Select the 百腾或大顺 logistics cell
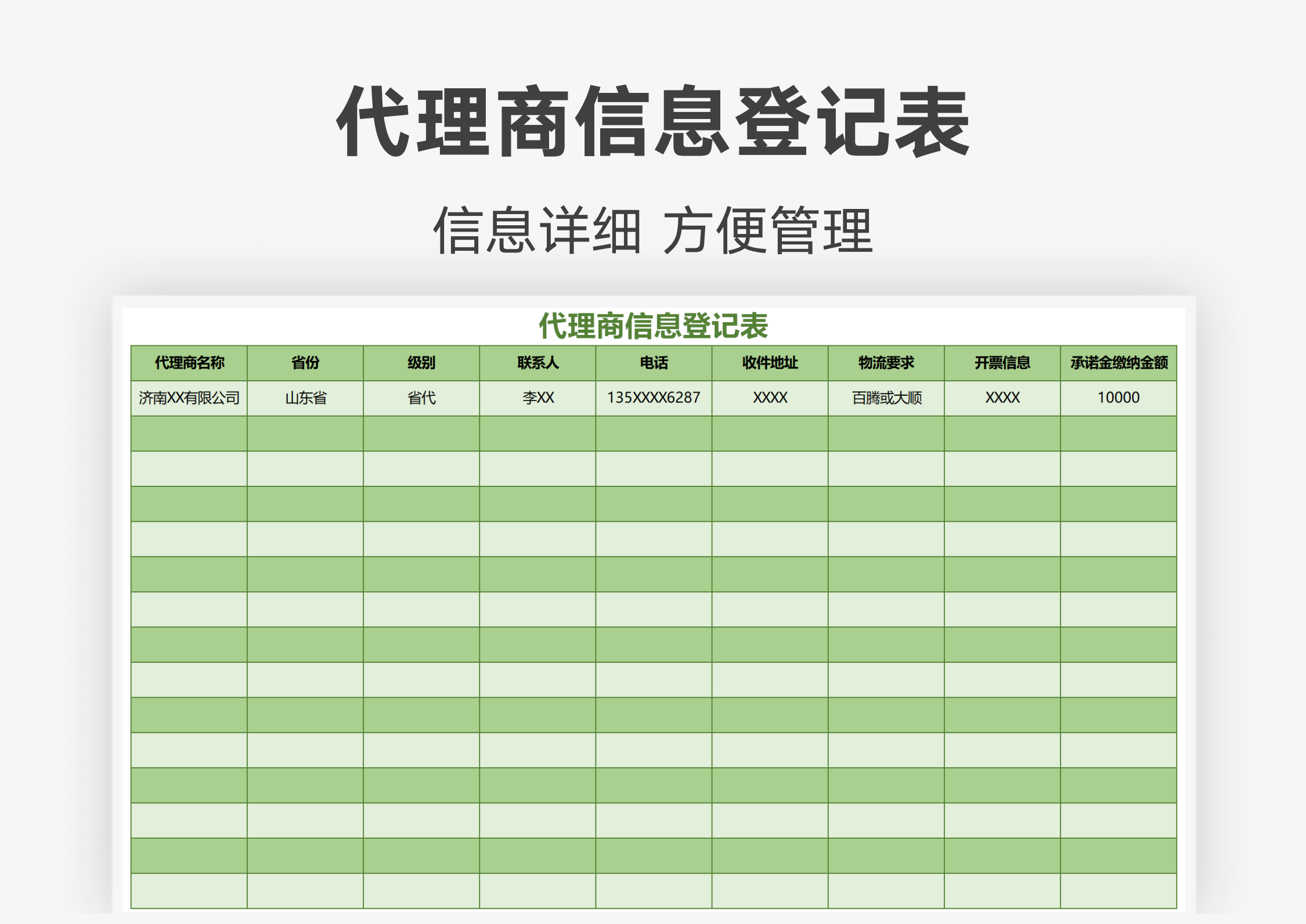The image size is (1306, 924). tap(886, 398)
